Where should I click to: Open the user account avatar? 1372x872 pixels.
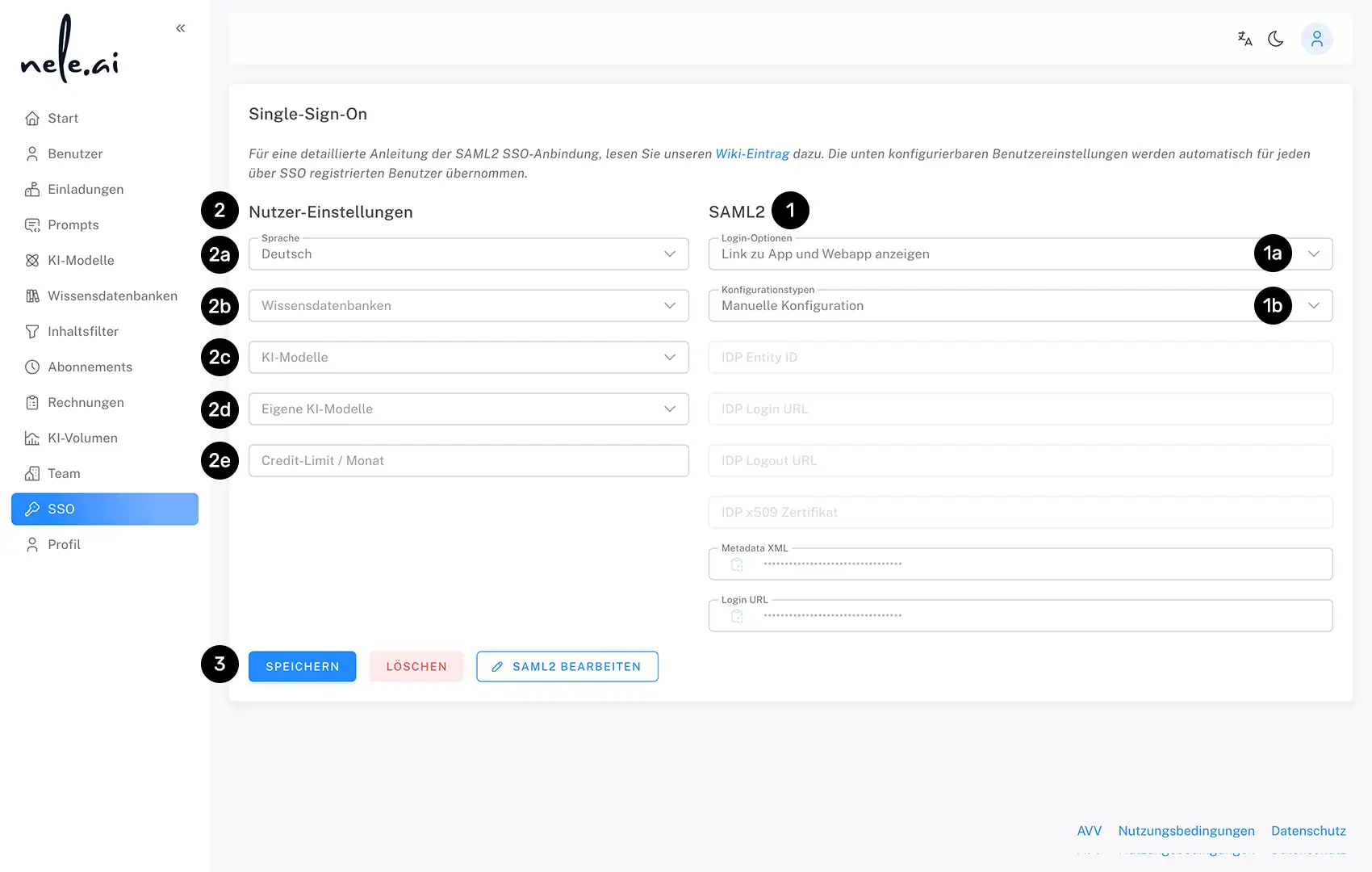coord(1316,39)
